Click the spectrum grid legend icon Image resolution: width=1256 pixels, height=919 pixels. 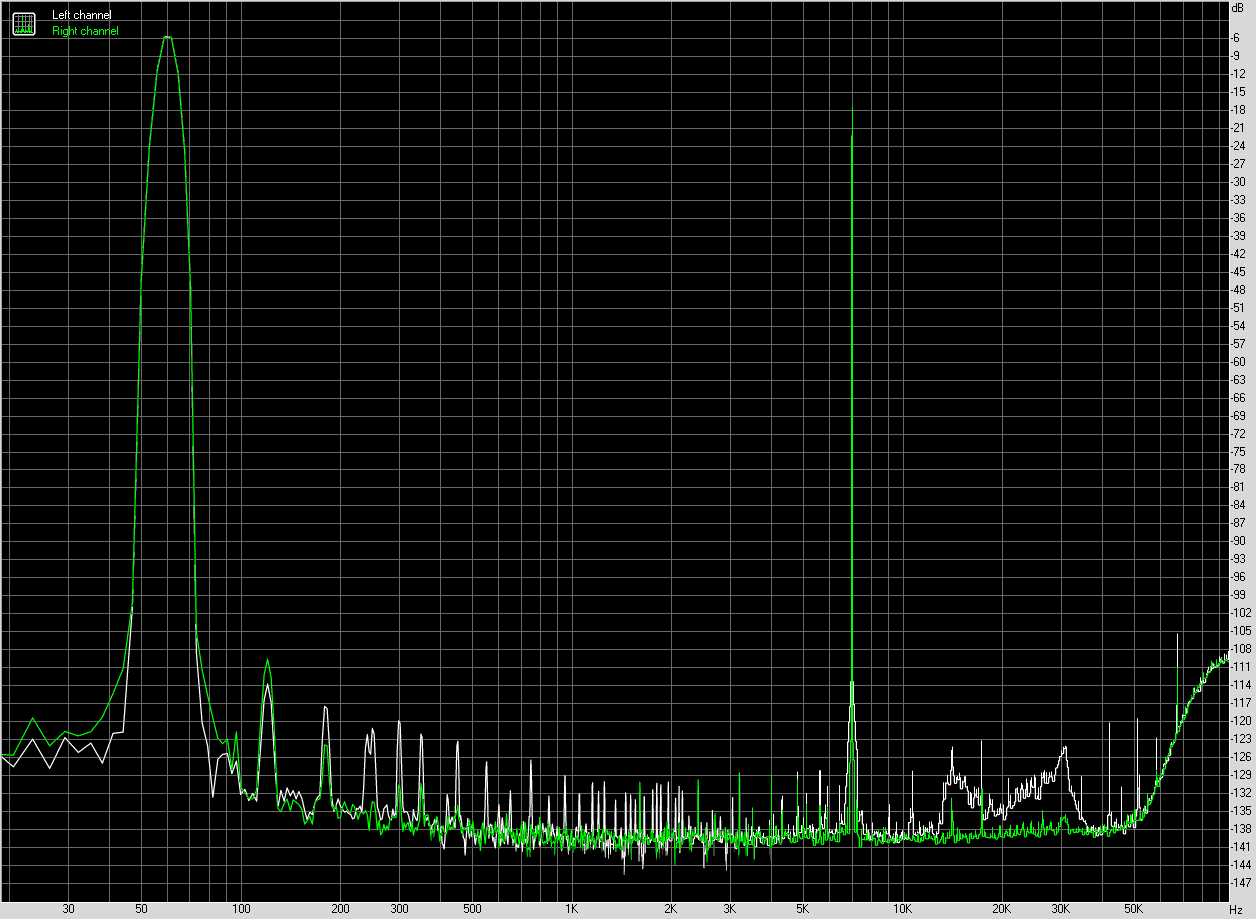point(23,23)
